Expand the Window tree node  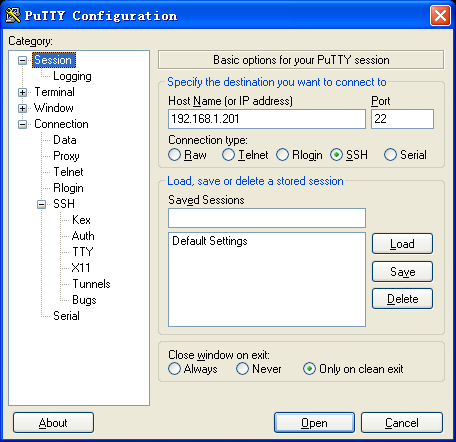pyautogui.click(x=22, y=108)
